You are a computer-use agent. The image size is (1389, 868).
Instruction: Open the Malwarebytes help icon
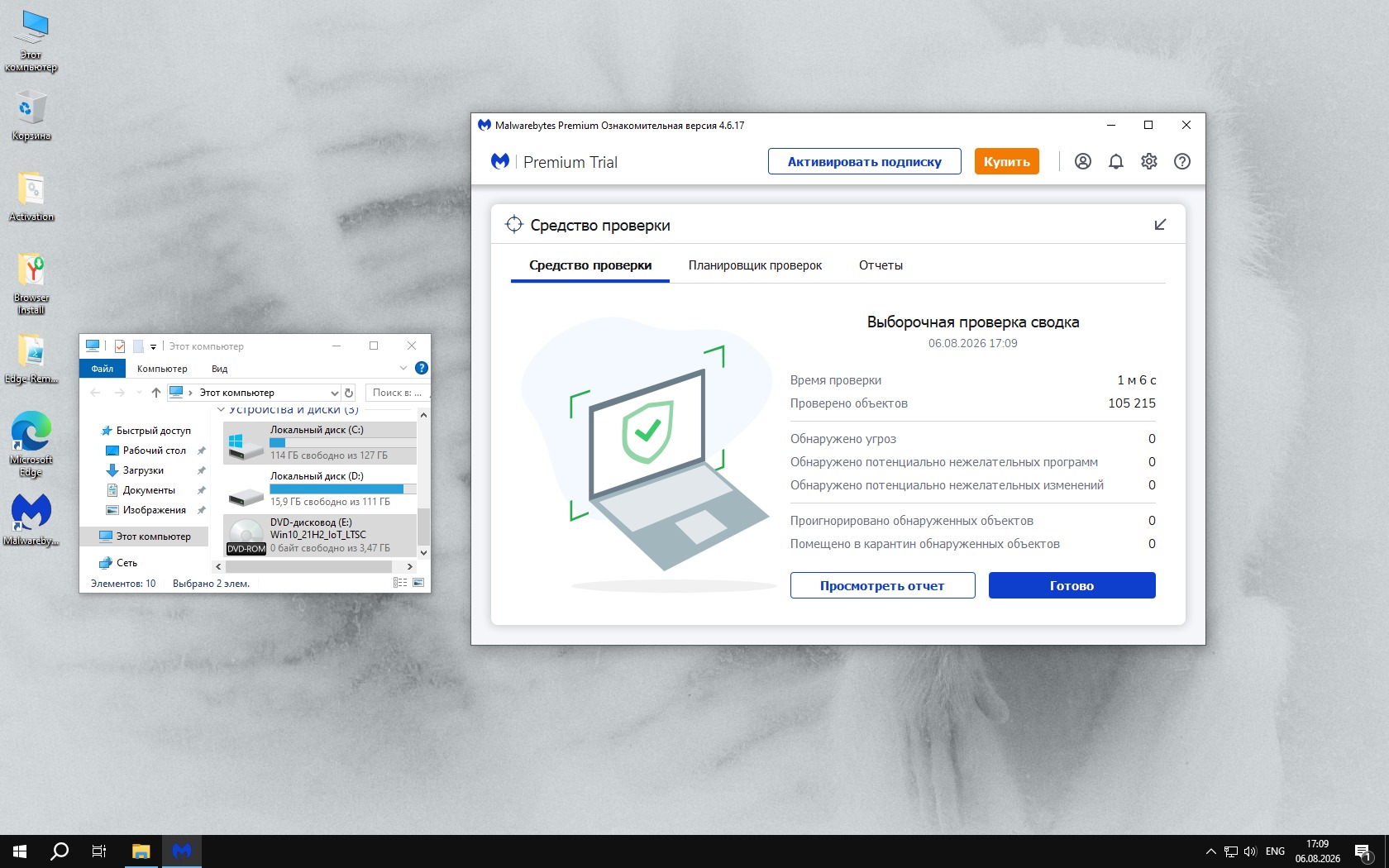pyautogui.click(x=1182, y=162)
